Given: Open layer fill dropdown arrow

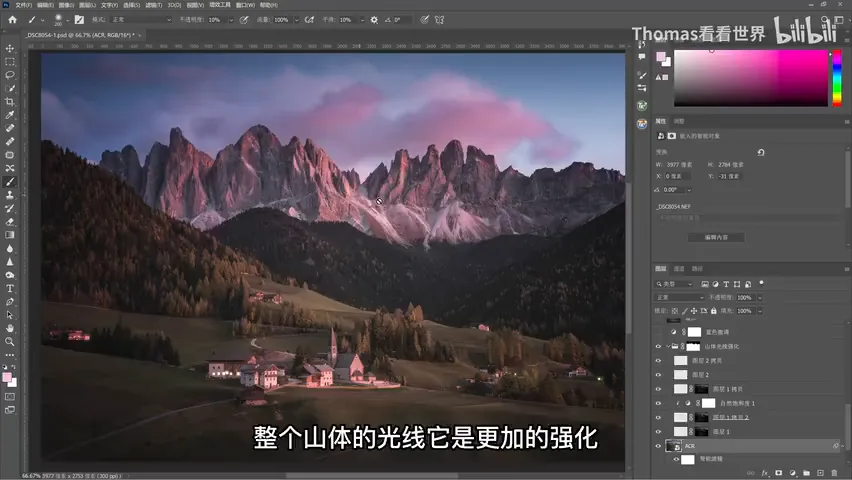Looking at the screenshot, I should point(760,311).
